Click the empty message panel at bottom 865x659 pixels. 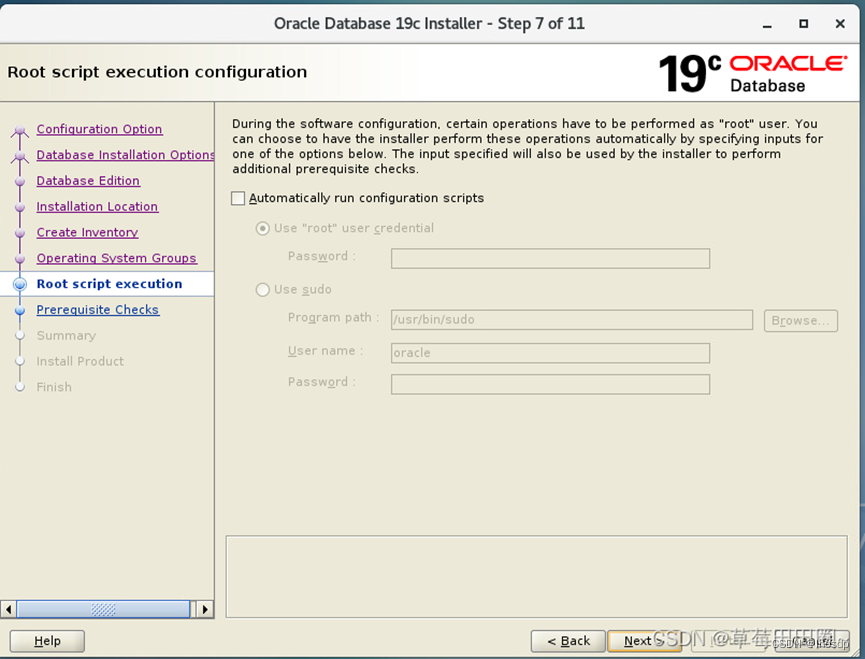[x=537, y=577]
